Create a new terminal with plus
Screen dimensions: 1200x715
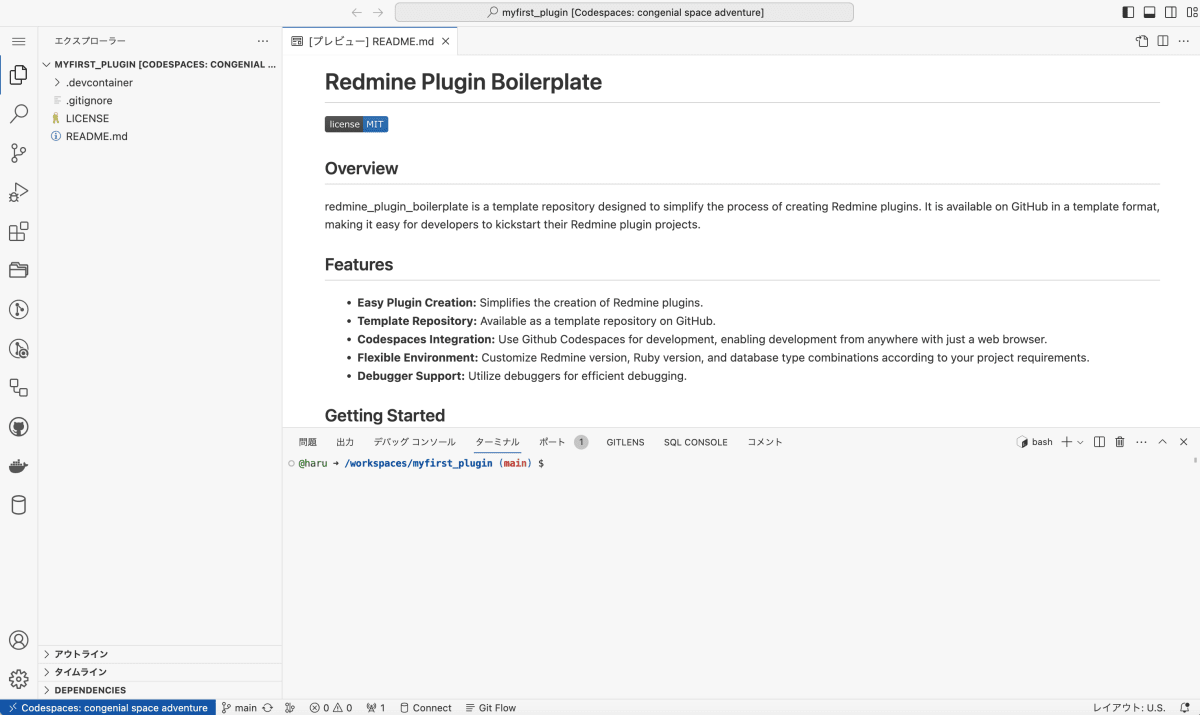1067,442
